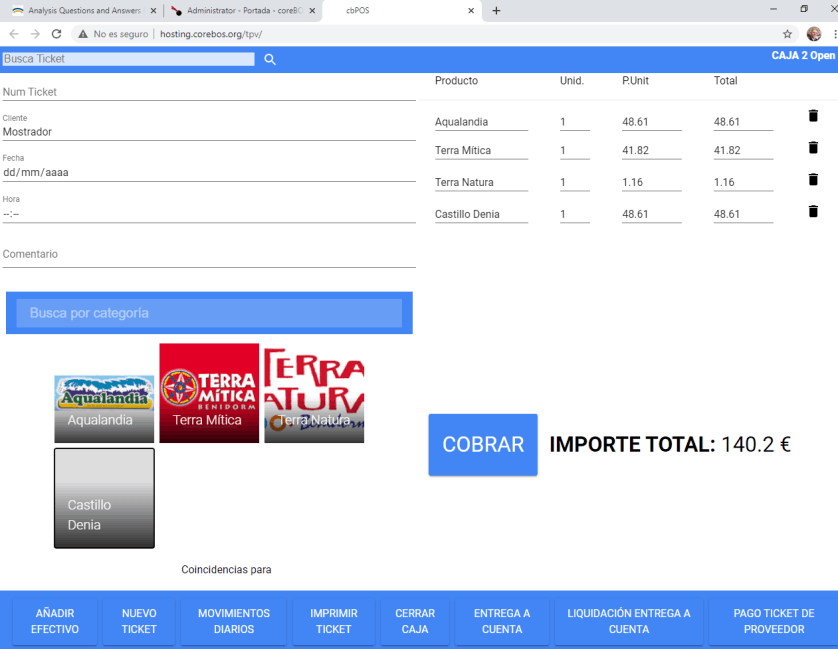The width and height of the screenshot is (838, 649).
Task: Open a new browser tab with plus icon
Action: tap(496, 11)
